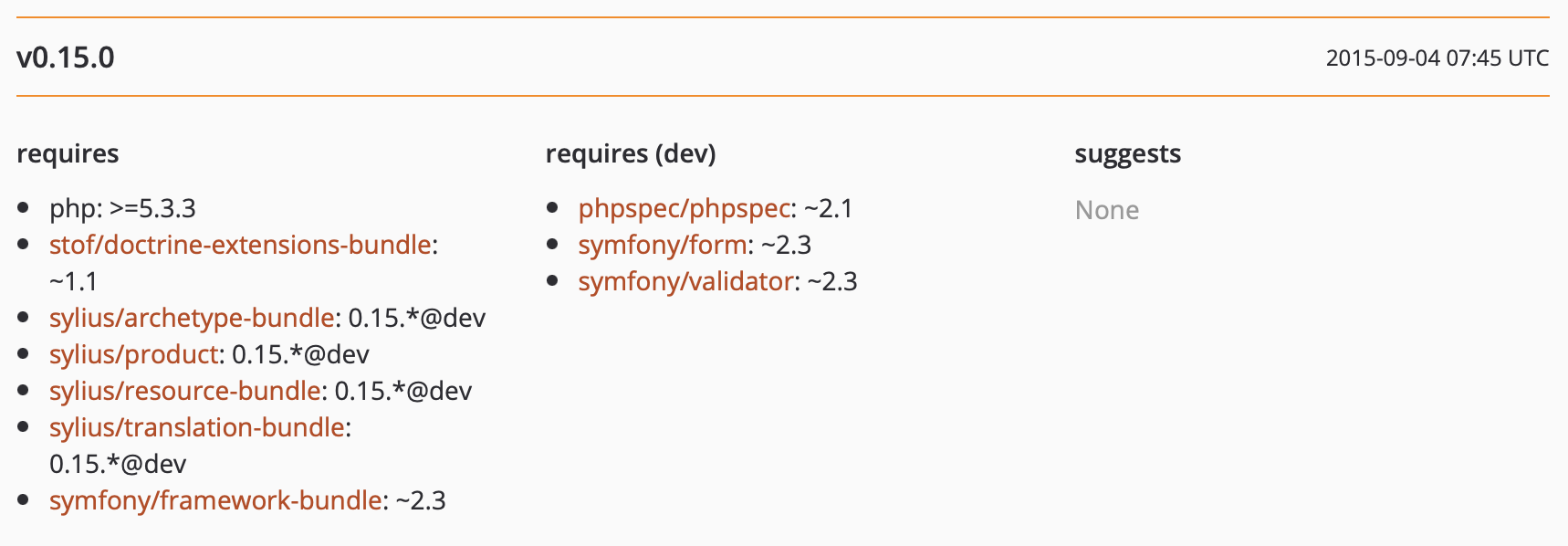The width and height of the screenshot is (1568, 546).
Task: Click the php >=5.3.3 requirement entry
Action: pos(122,208)
